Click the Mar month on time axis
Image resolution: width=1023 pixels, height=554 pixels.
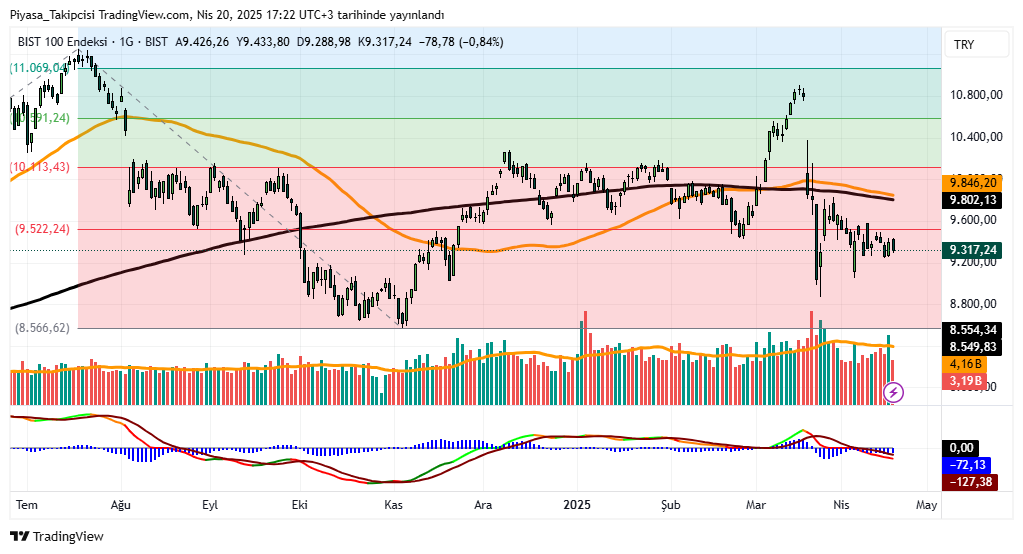(756, 505)
